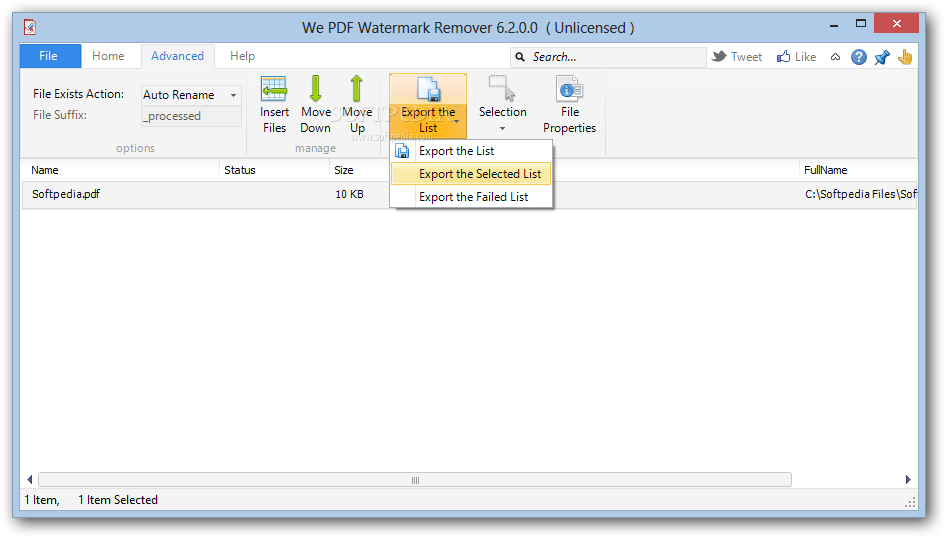Click the save icon beside Export the List
946x538 pixels.
coord(402,151)
